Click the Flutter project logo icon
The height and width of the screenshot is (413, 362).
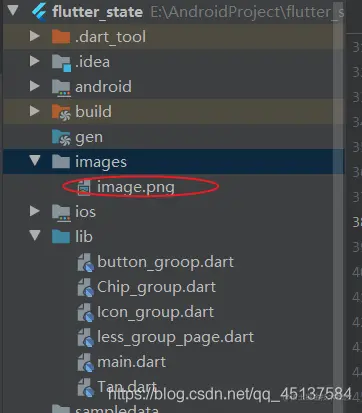point(39,11)
